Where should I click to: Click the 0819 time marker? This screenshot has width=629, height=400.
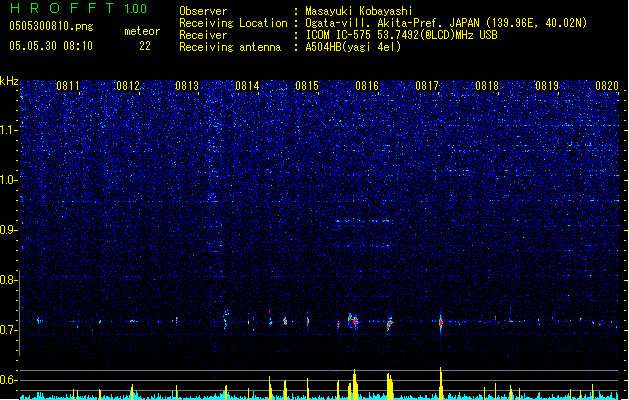(547, 86)
